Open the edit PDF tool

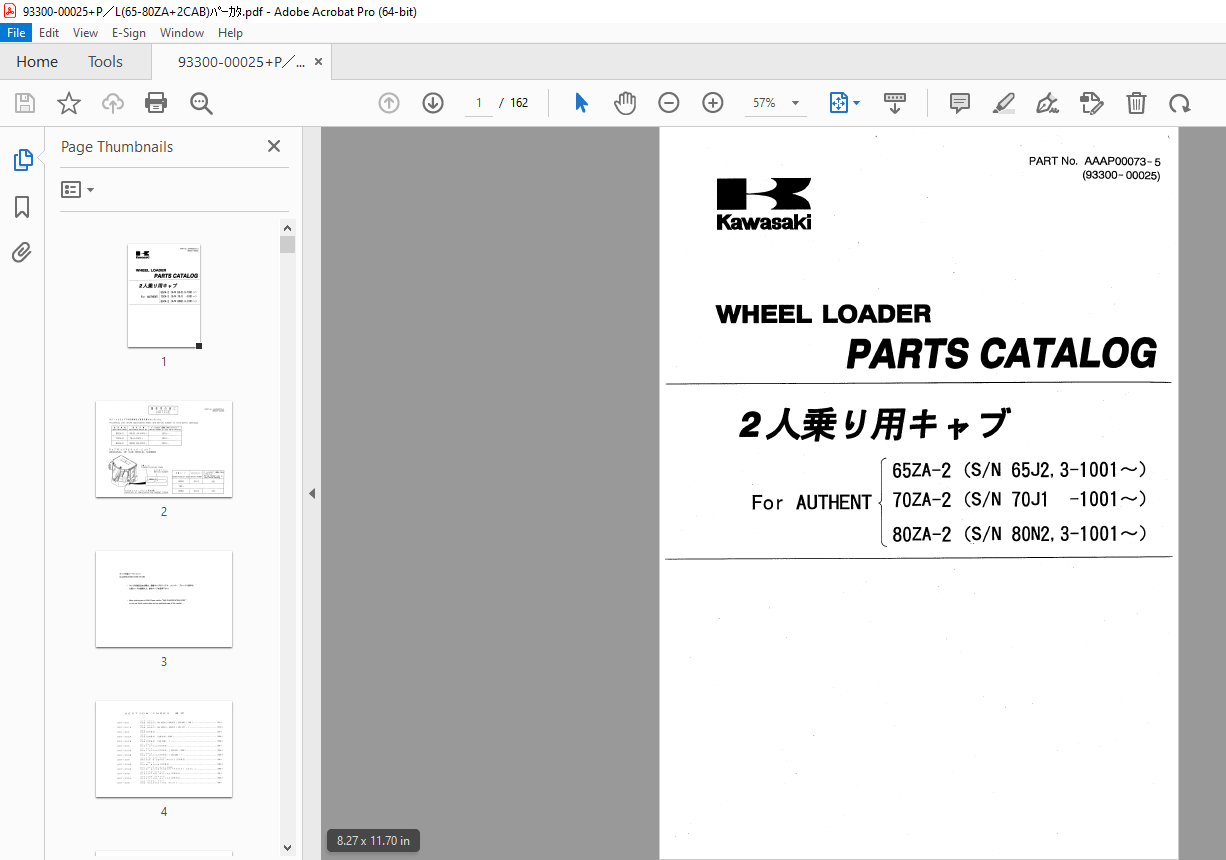pyautogui.click(x=1091, y=103)
